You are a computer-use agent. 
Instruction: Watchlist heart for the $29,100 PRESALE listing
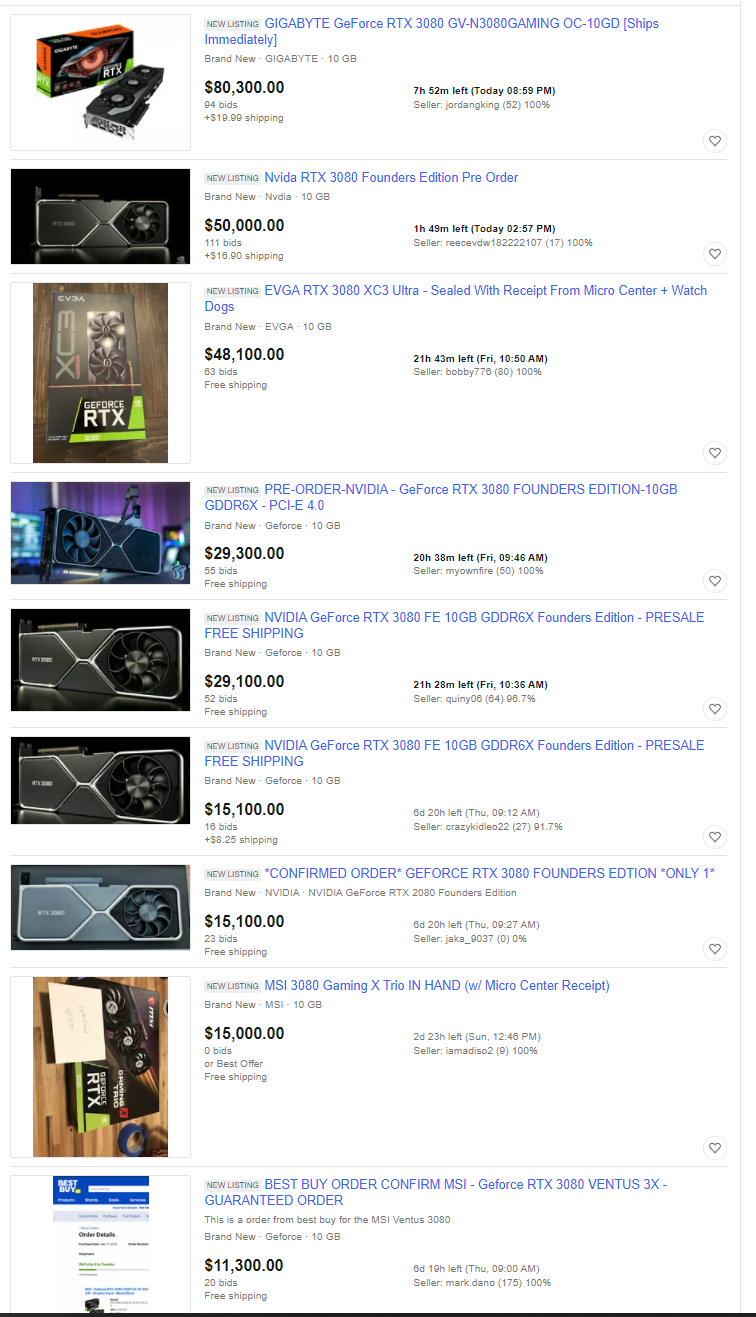click(x=714, y=709)
